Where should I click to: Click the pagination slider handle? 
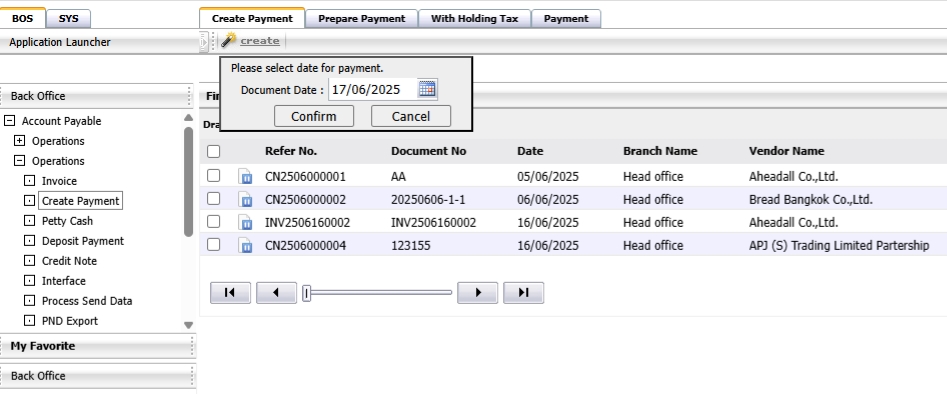[x=306, y=293]
